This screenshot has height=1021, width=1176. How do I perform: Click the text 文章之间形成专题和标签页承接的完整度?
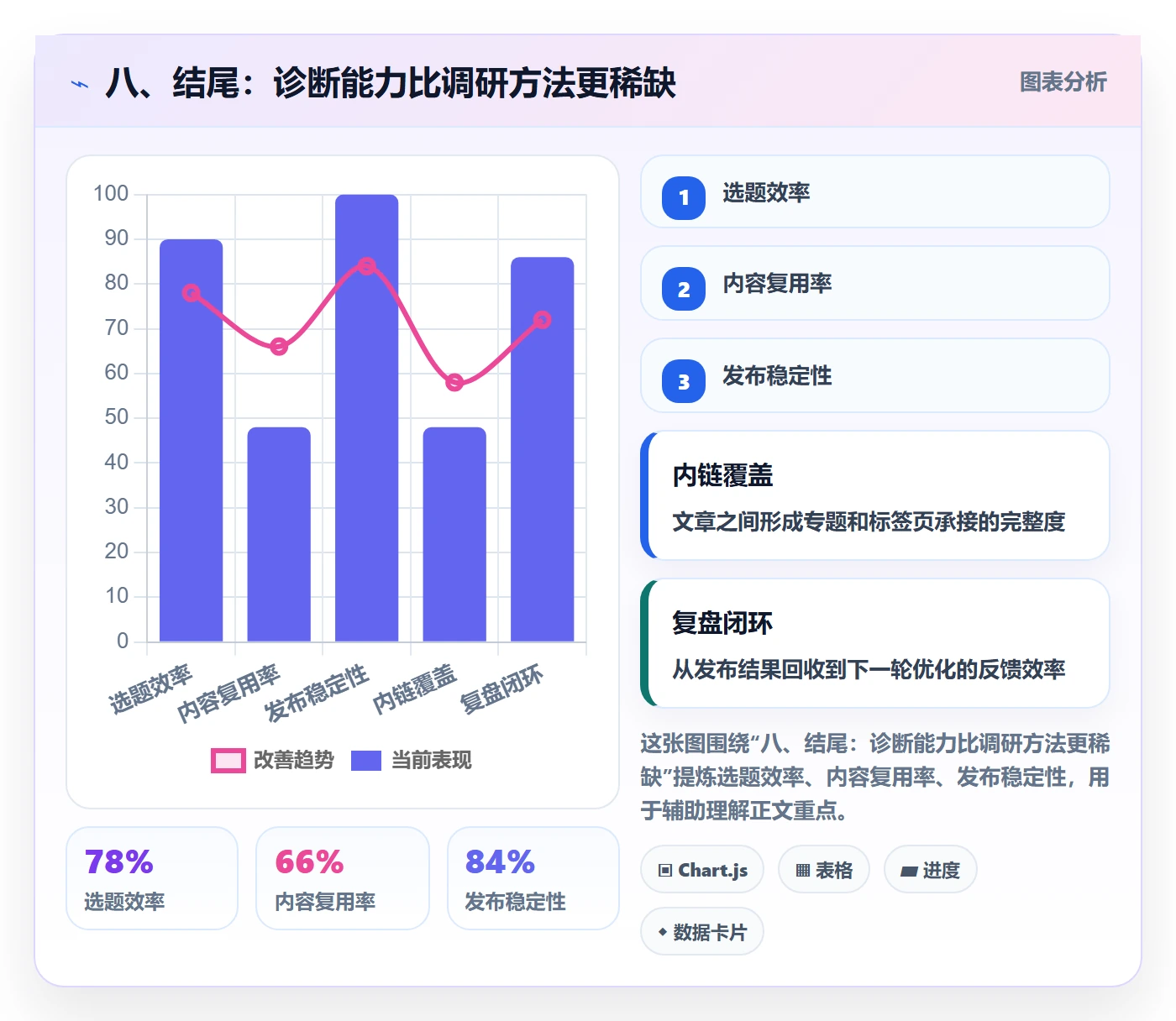click(x=869, y=521)
